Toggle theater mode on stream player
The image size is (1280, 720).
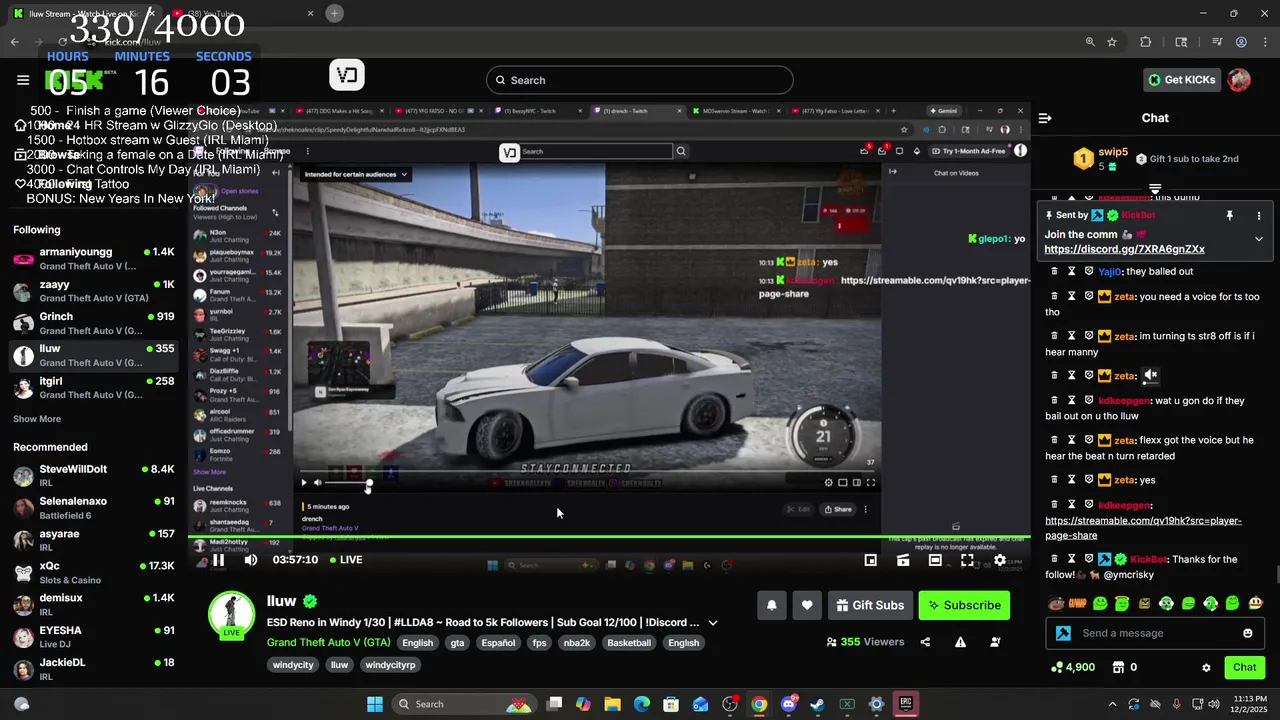tap(935, 561)
